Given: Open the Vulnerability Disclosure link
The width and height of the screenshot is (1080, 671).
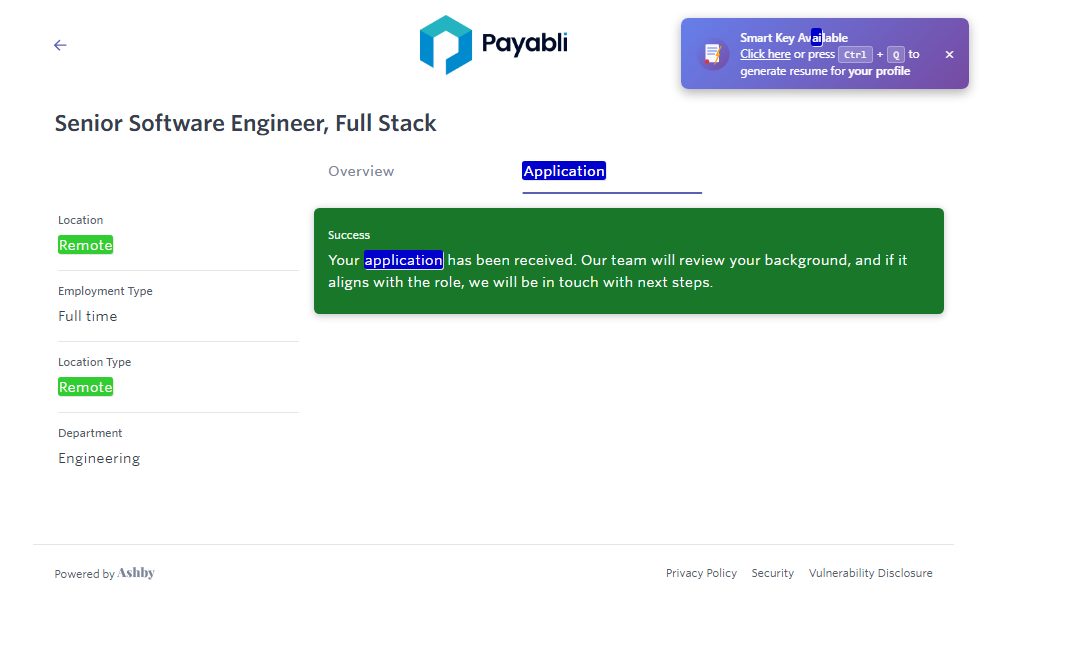Looking at the screenshot, I should tap(870, 573).
